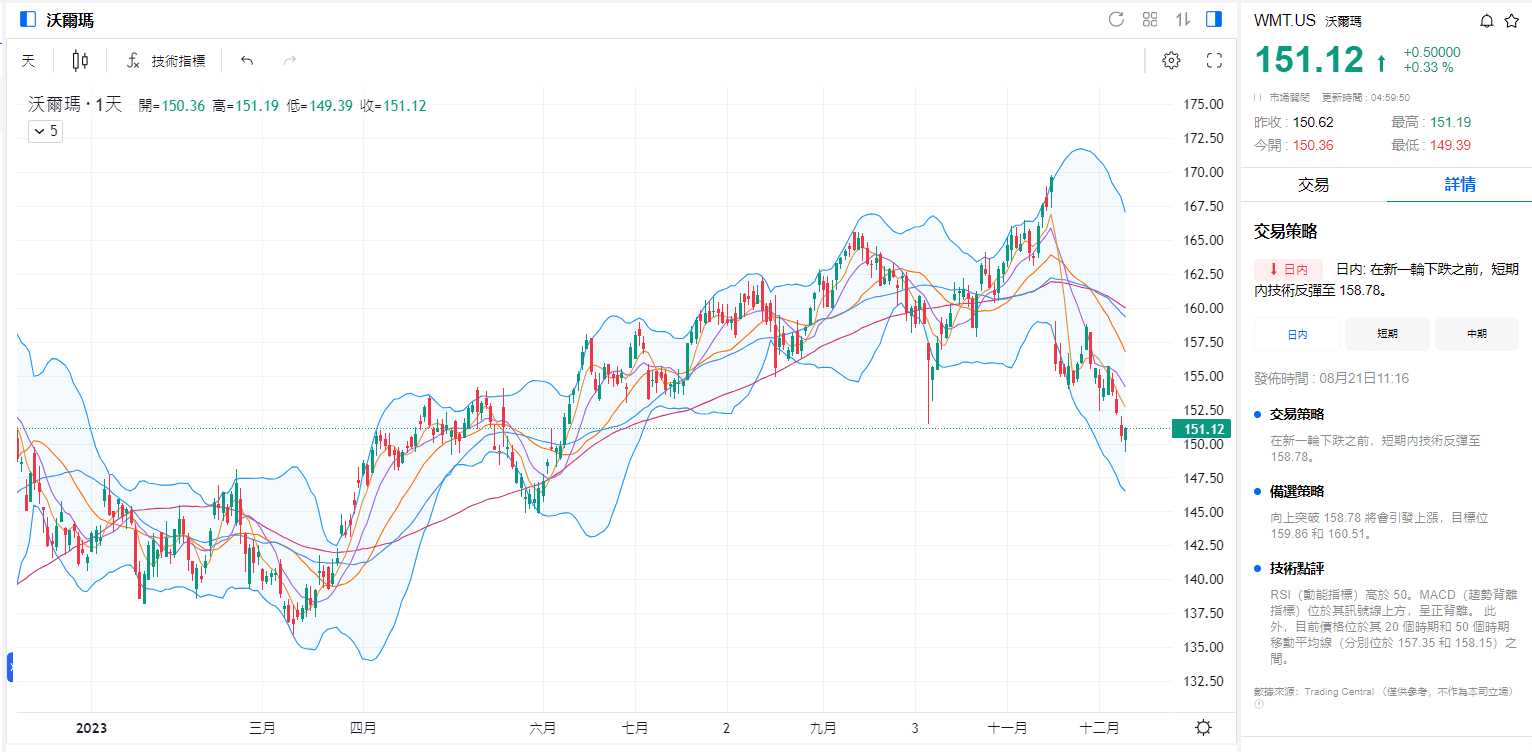Open the 天 timeframe dropdown
The image size is (1532, 752).
tap(28, 61)
